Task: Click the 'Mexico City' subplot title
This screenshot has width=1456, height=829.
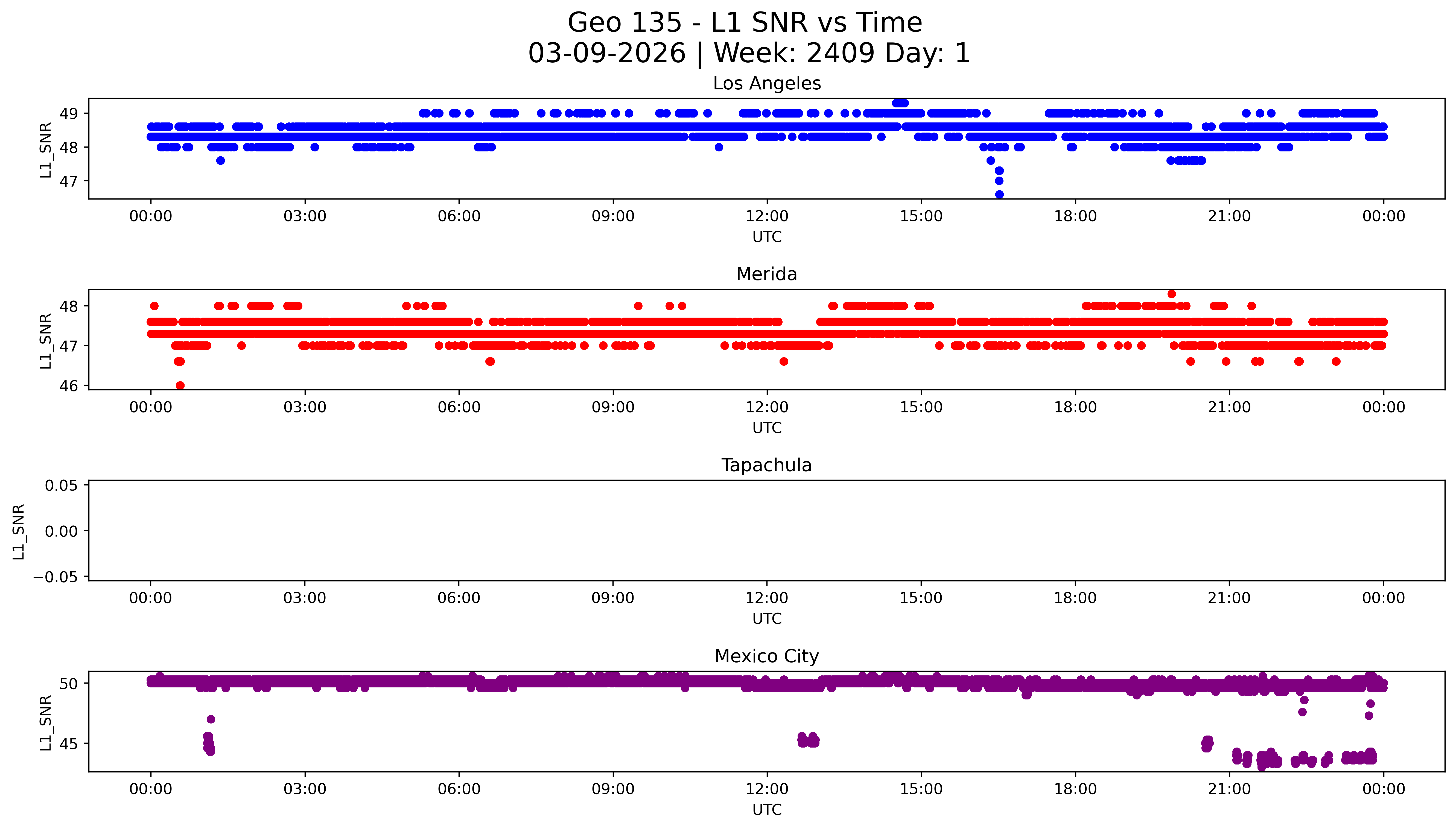Action: click(766, 657)
